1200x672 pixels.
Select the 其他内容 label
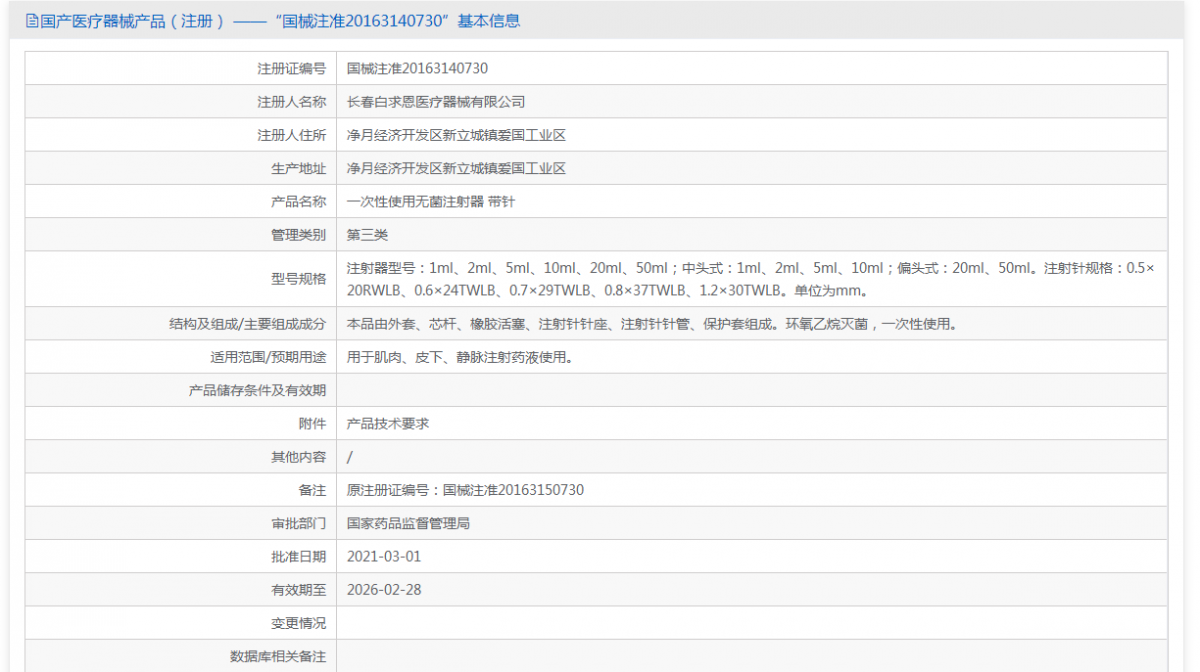[299, 457]
